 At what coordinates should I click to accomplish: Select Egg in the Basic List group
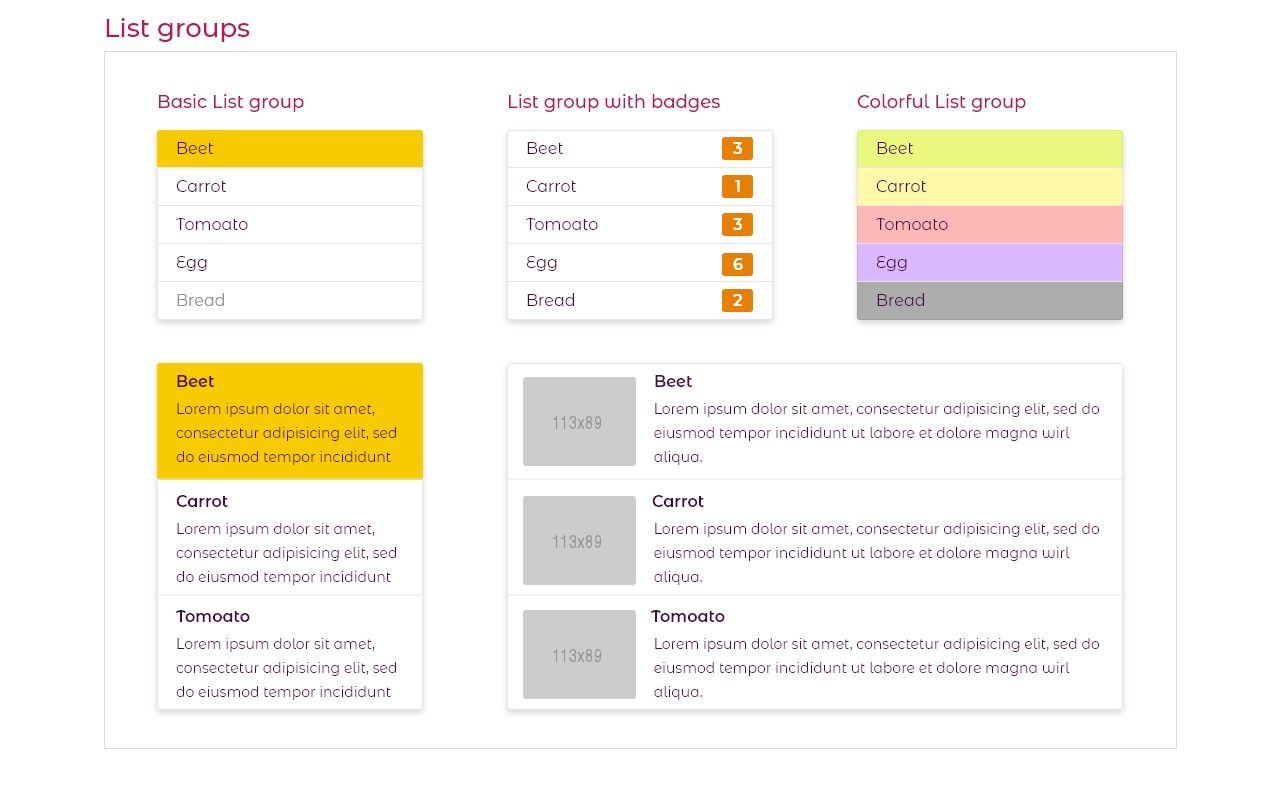[x=290, y=263]
